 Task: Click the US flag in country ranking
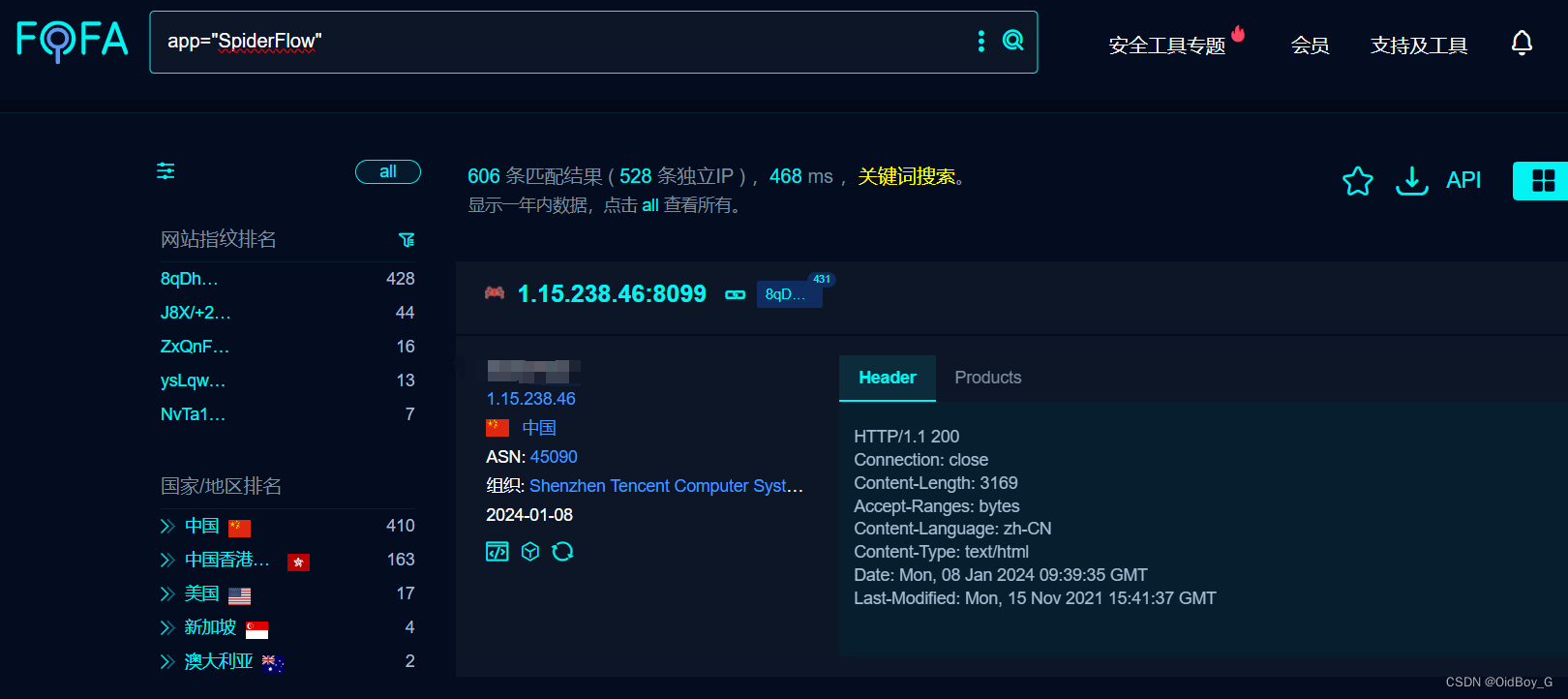coord(240,595)
